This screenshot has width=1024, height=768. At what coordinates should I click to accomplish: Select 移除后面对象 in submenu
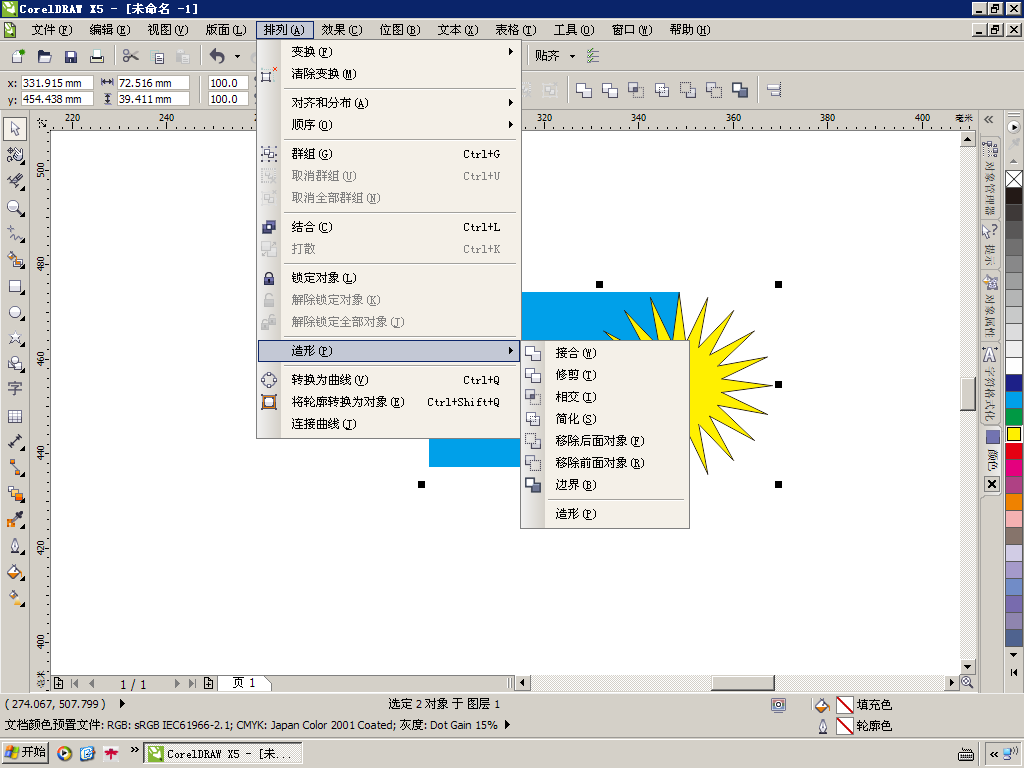[604, 441]
